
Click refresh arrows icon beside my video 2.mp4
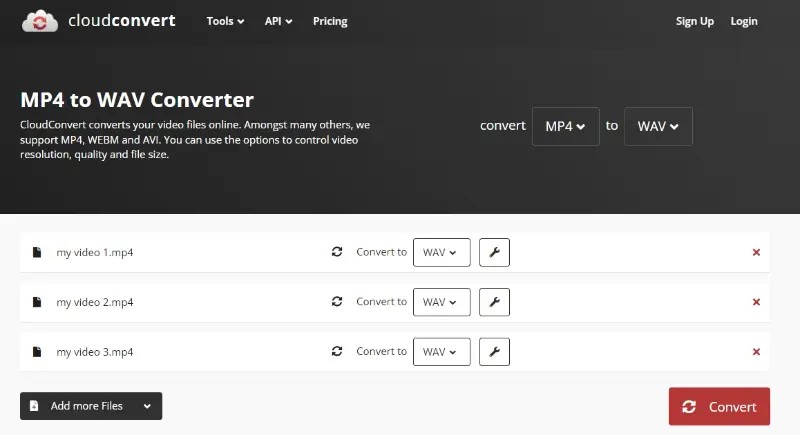coord(337,301)
